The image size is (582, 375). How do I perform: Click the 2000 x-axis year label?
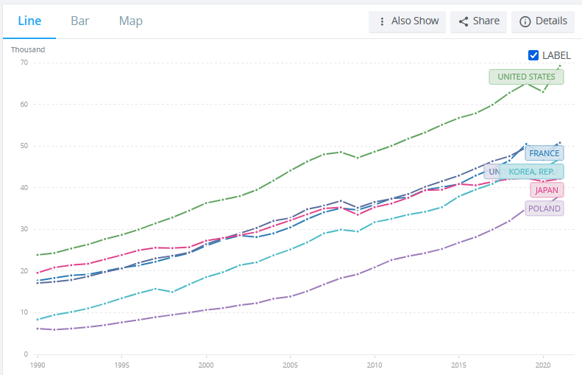(x=206, y=365)
